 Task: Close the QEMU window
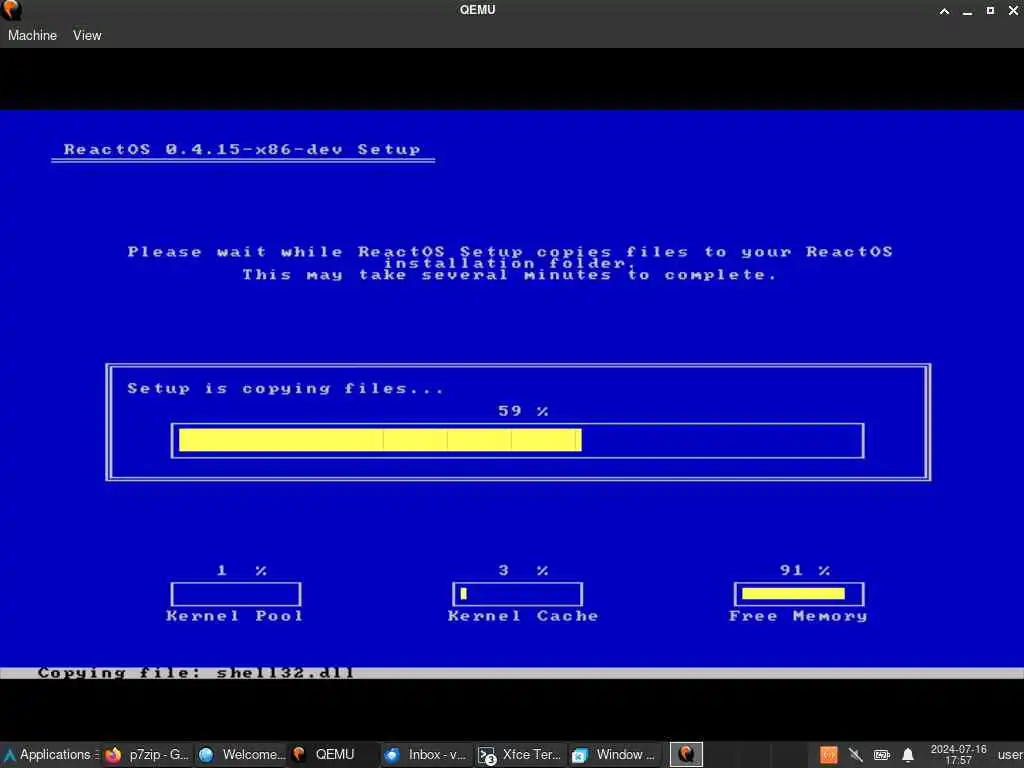[x=1013, y=10]
